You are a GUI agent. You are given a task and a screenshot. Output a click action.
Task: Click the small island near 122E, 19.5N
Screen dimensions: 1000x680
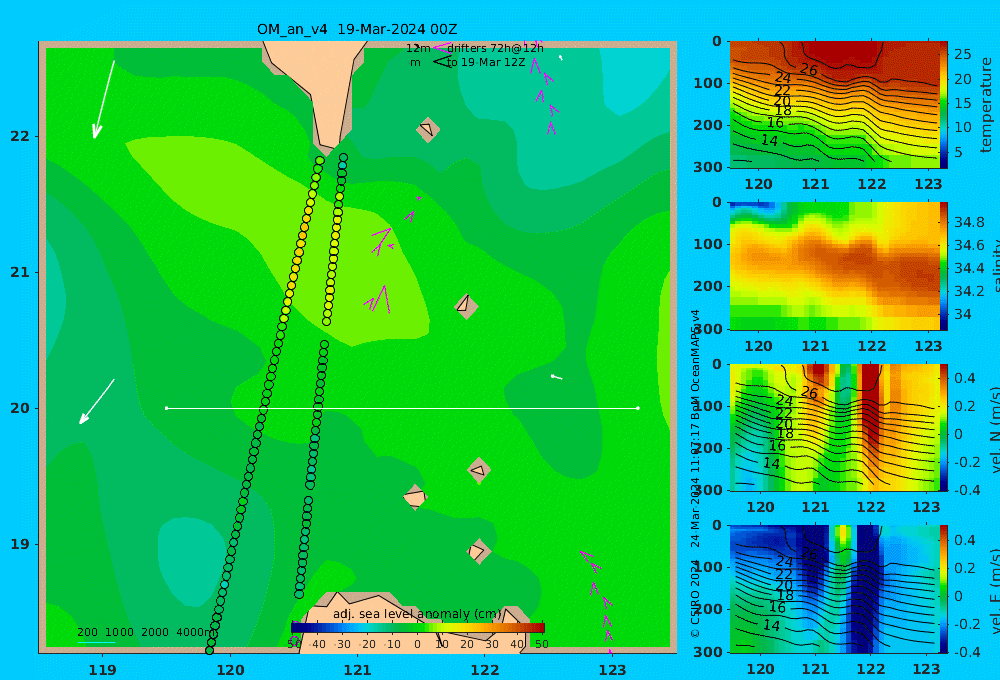(x=479, y=471)
